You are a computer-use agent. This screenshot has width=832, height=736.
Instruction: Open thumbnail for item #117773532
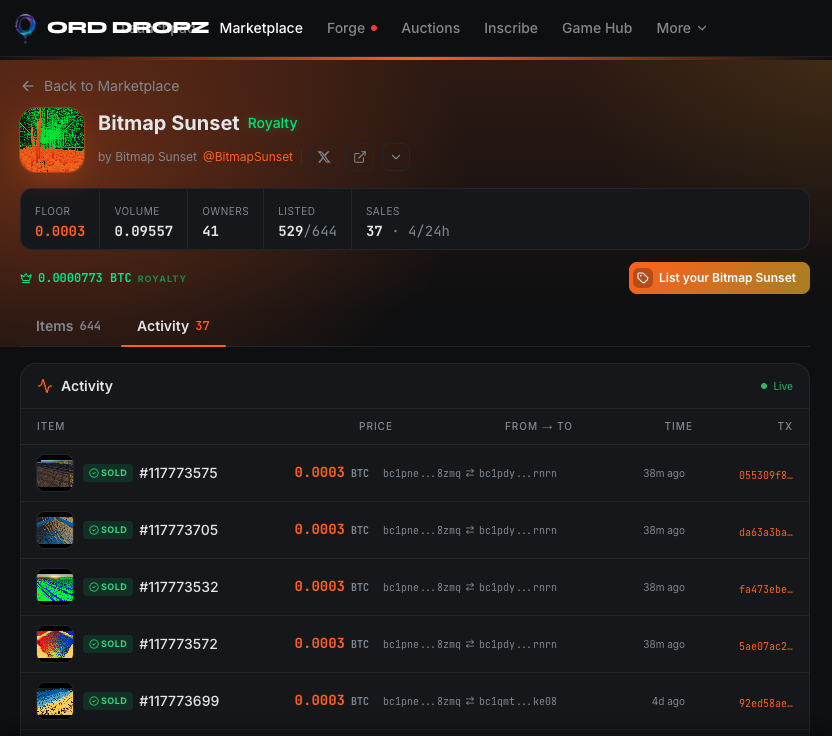tap(55, 587)
